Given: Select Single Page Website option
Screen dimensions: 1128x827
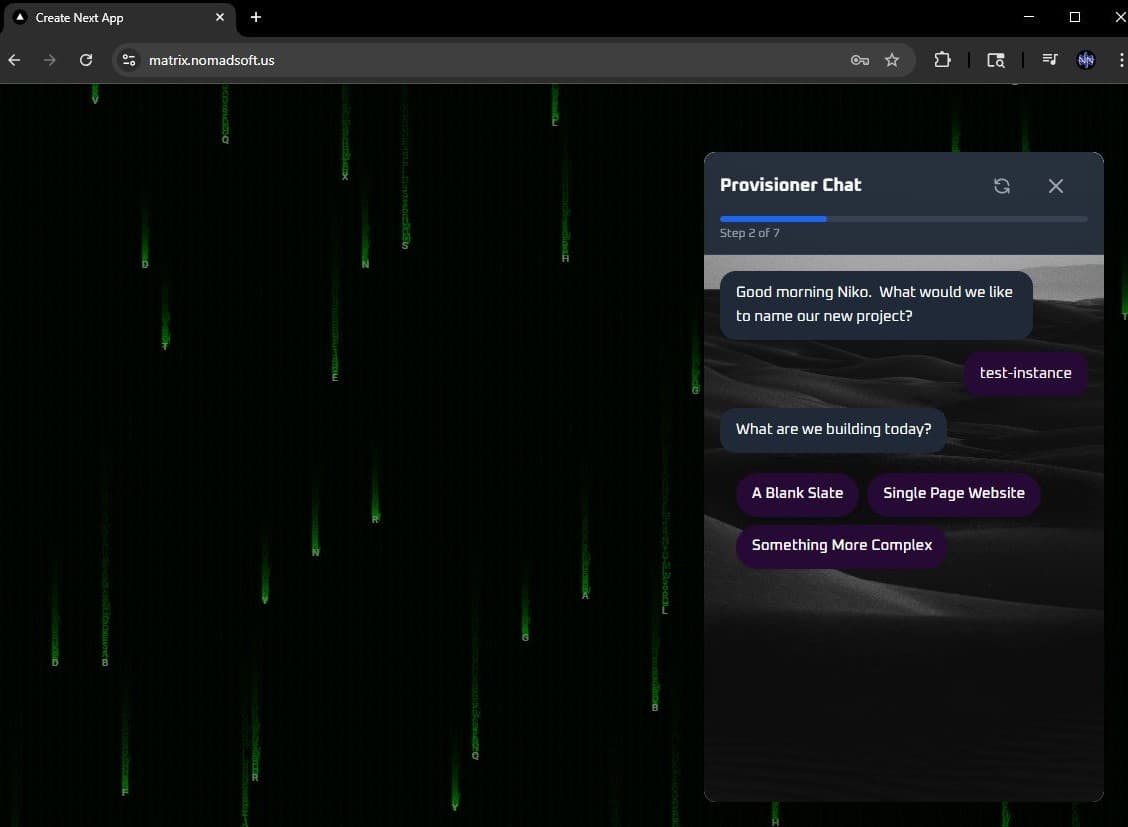Looking at the screenshot, I should 953,493.
